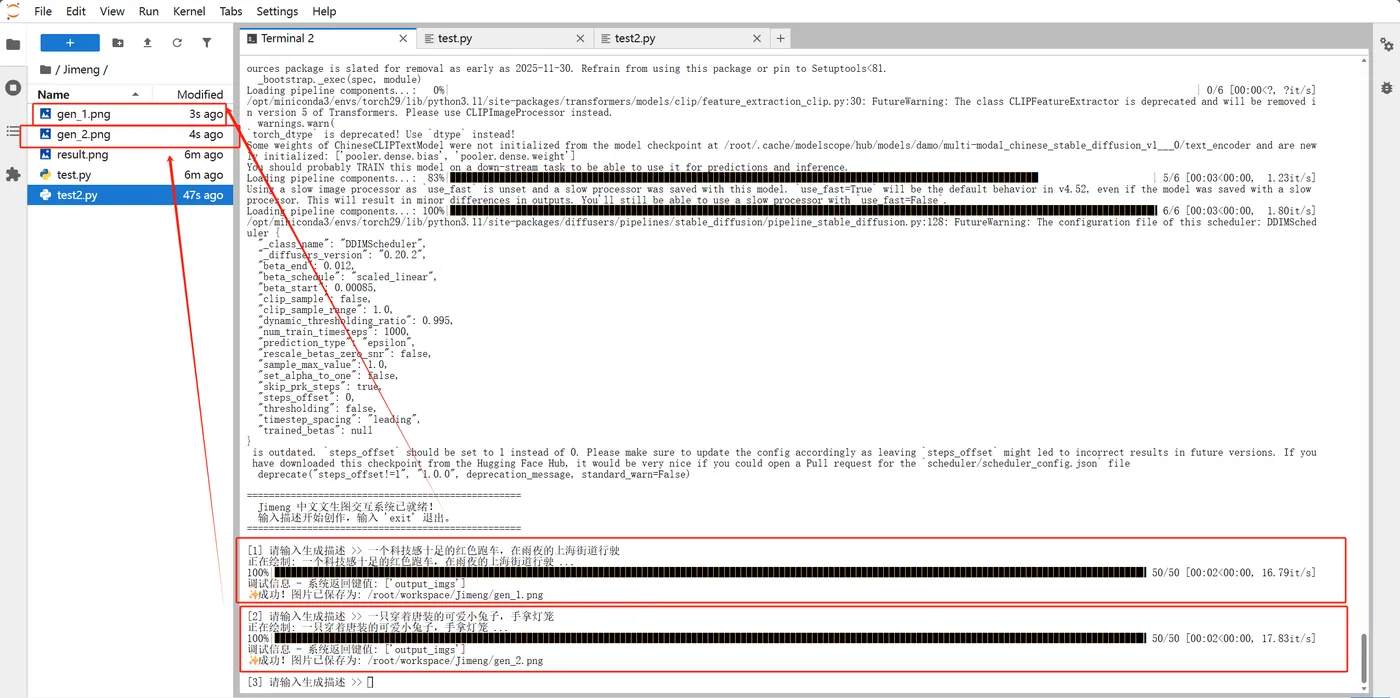Open the Debugger bug icon panel

point(1386,88)
